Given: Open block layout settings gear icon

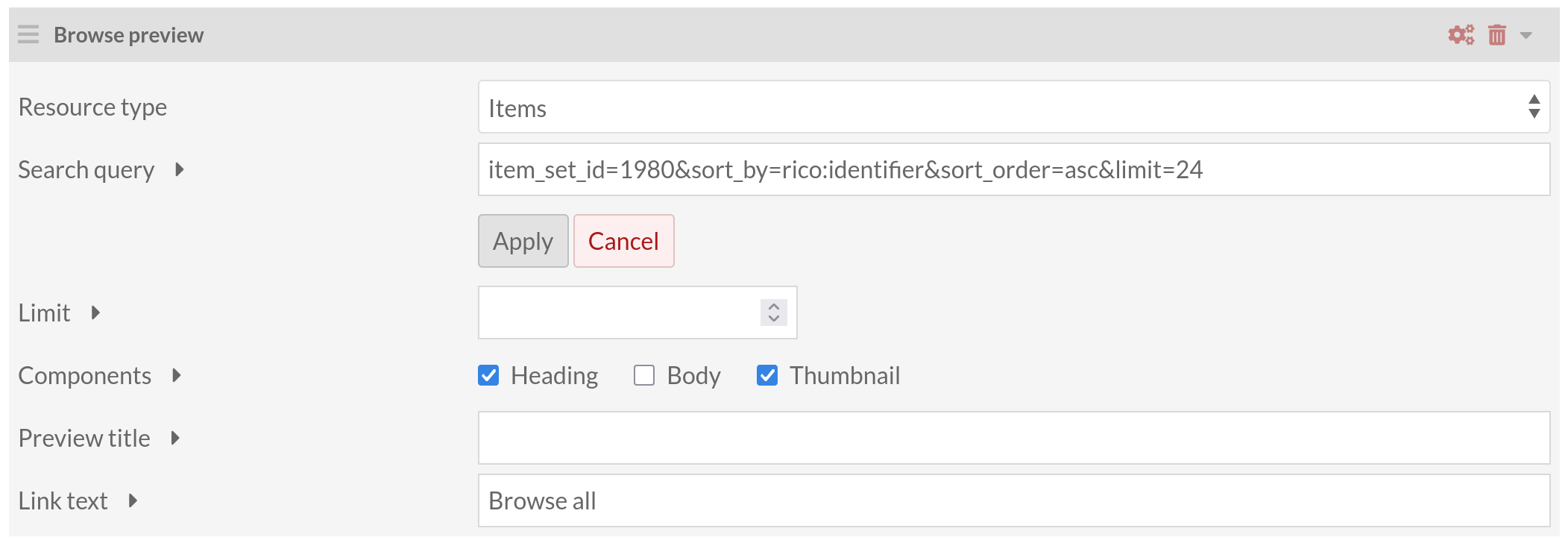Looking at the screenshot, I should (x=1461, y=35).
